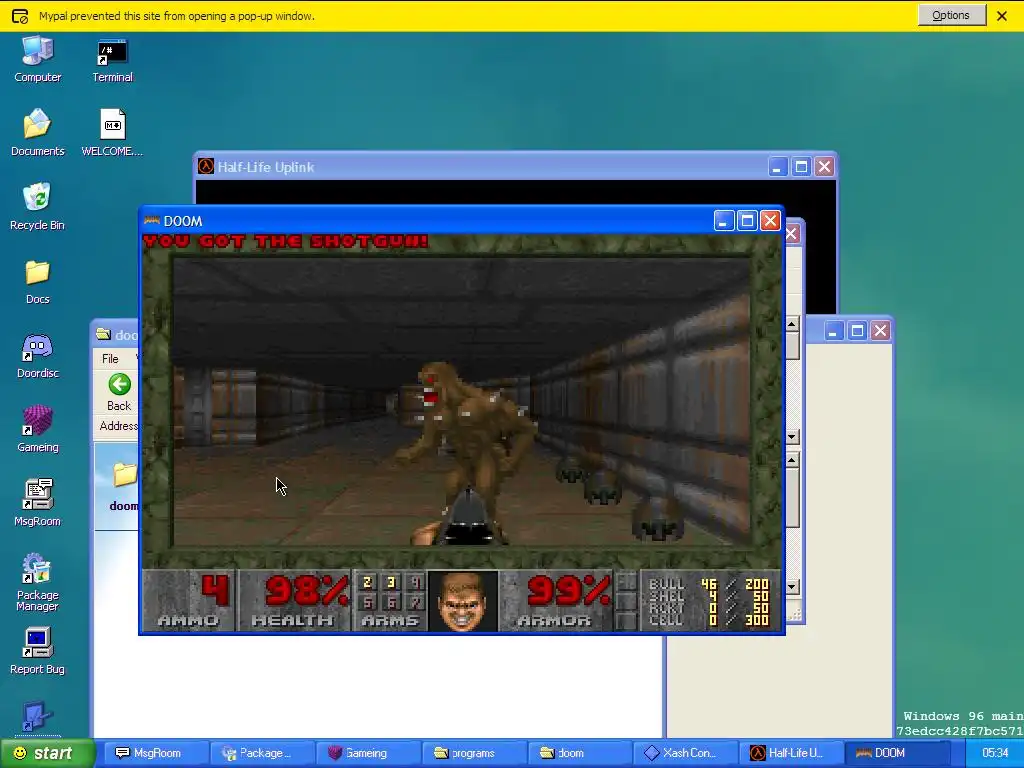Close the Half-Life Uplink window

pyautogui.click(x=824, y=167)
